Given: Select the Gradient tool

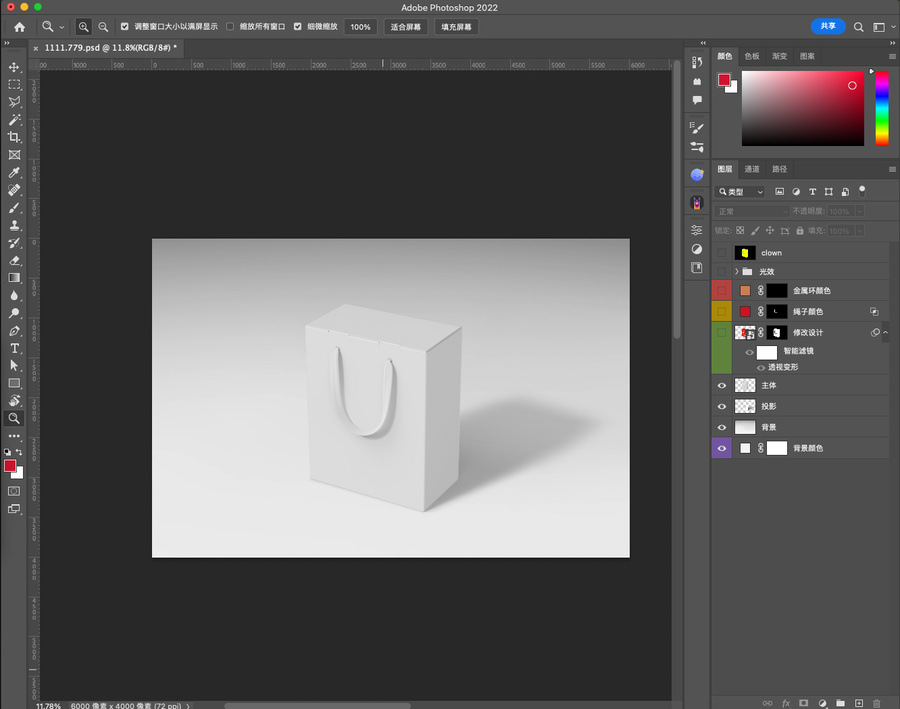Looking at the screenshot, I should (14, 278).
